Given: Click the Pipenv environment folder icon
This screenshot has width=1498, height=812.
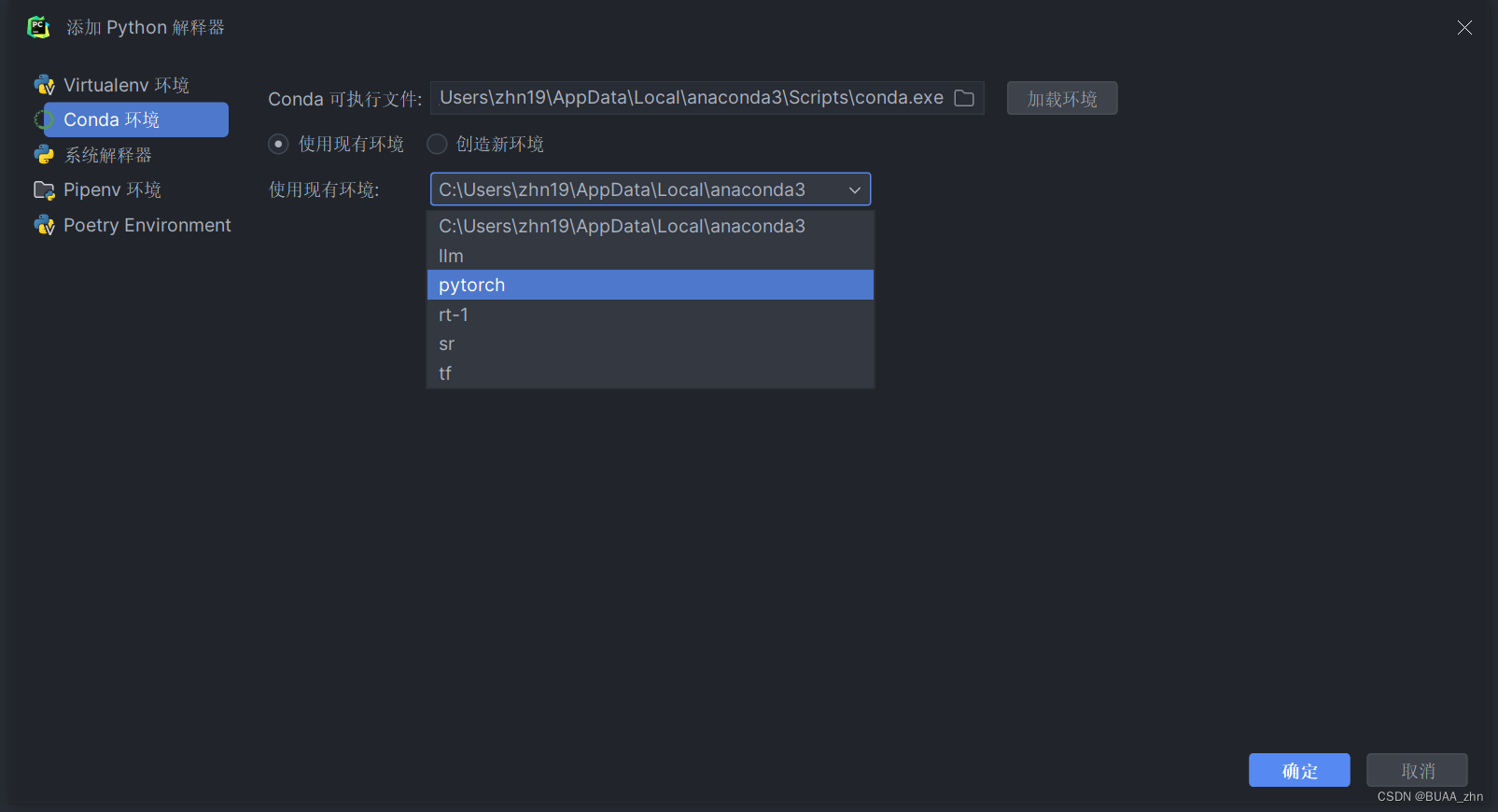Looking at the screenshot, I should [x=44, y=190].
